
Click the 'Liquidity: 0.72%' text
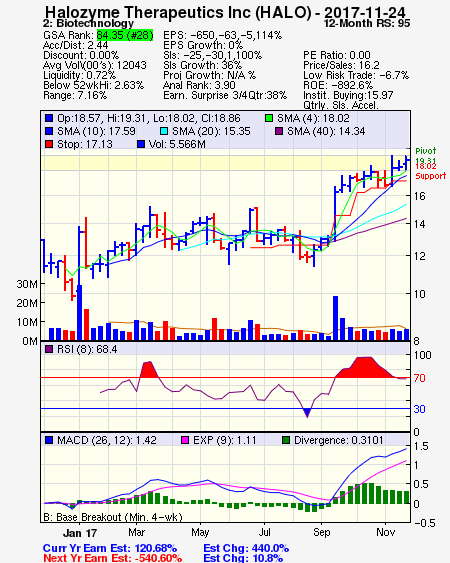click(x=79, y=75)
